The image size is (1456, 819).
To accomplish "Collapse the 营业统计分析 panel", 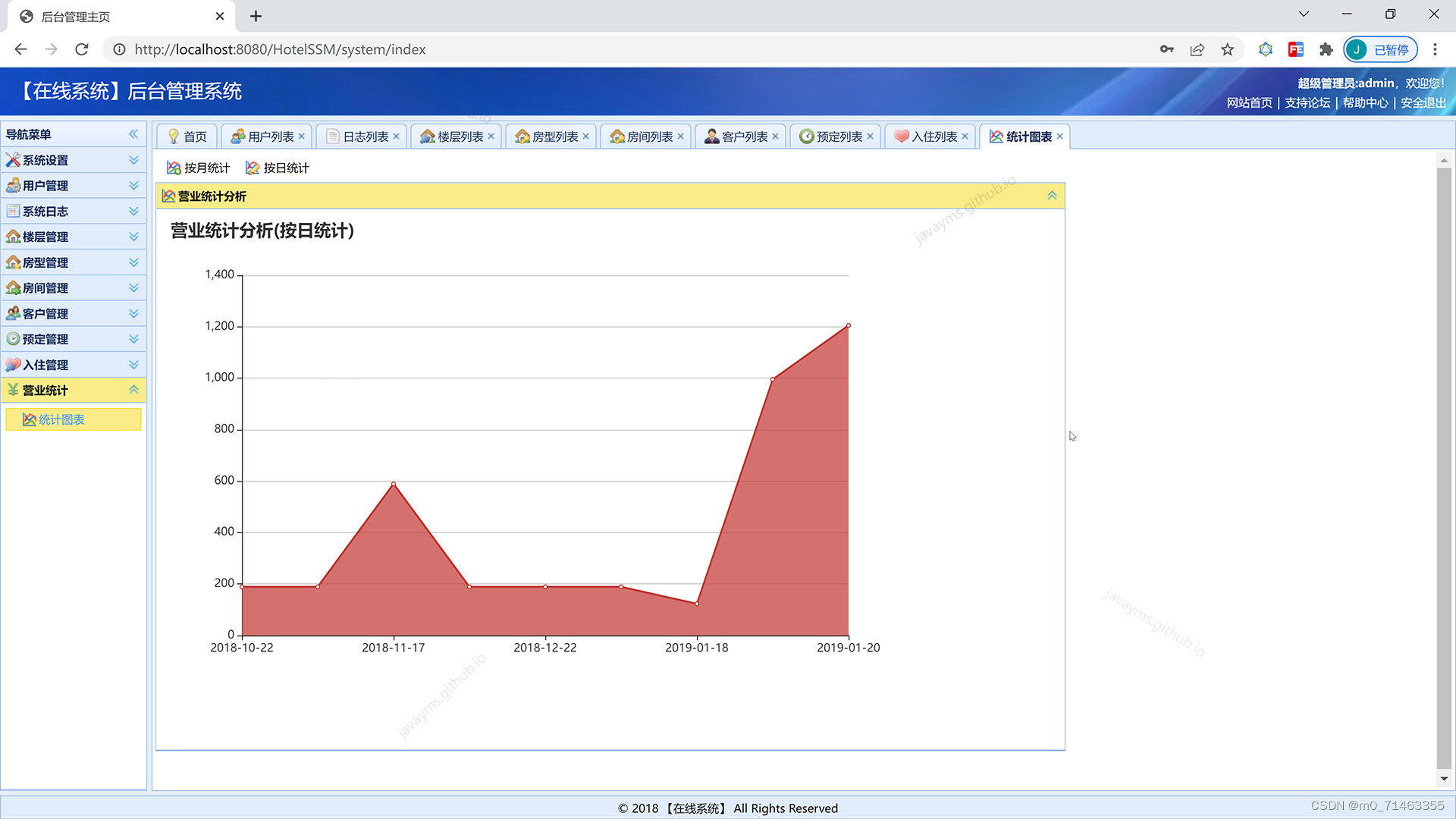I will point(1052,196).
